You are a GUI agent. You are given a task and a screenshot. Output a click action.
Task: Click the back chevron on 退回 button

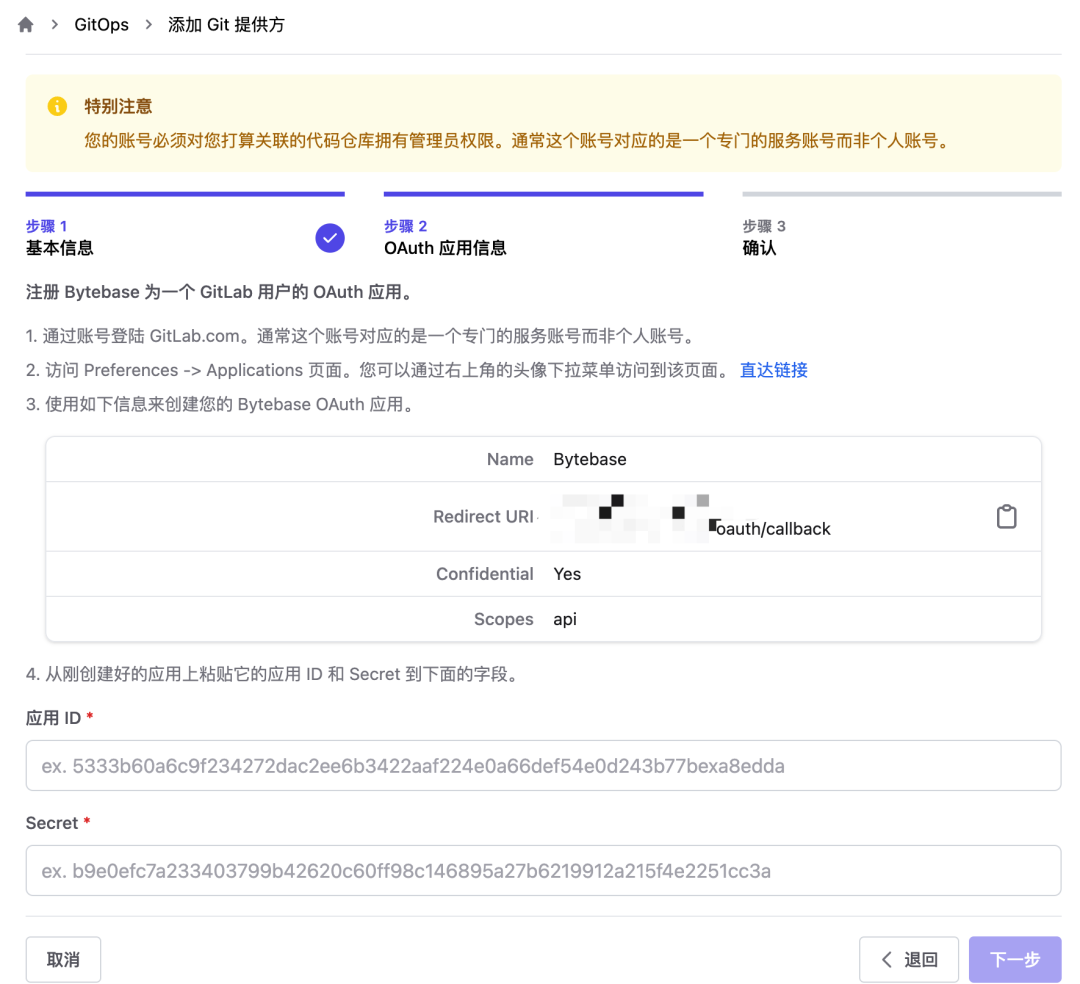(887, 959)
